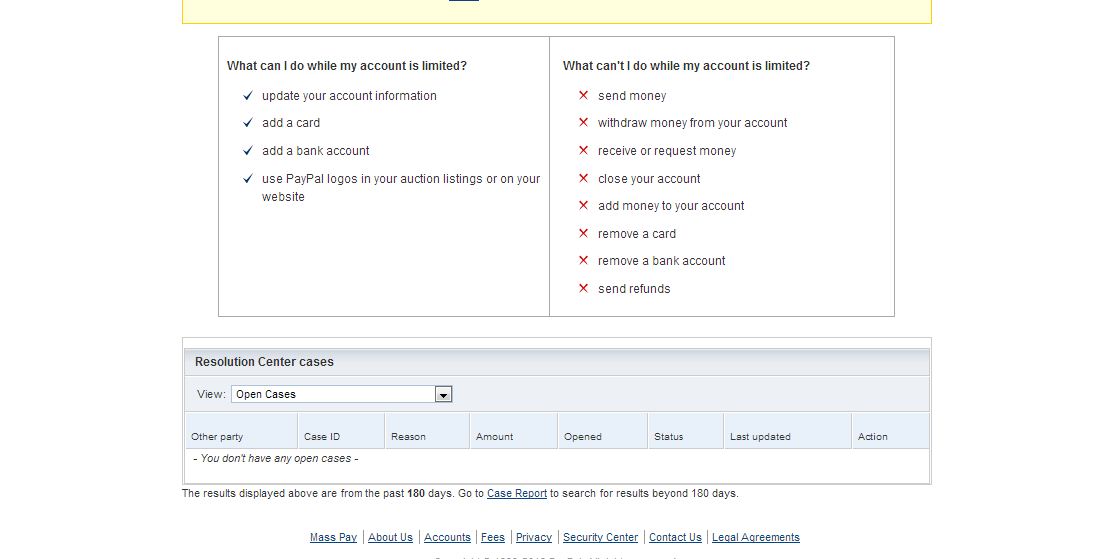Visit the Accounts footer link

(447, 537)
